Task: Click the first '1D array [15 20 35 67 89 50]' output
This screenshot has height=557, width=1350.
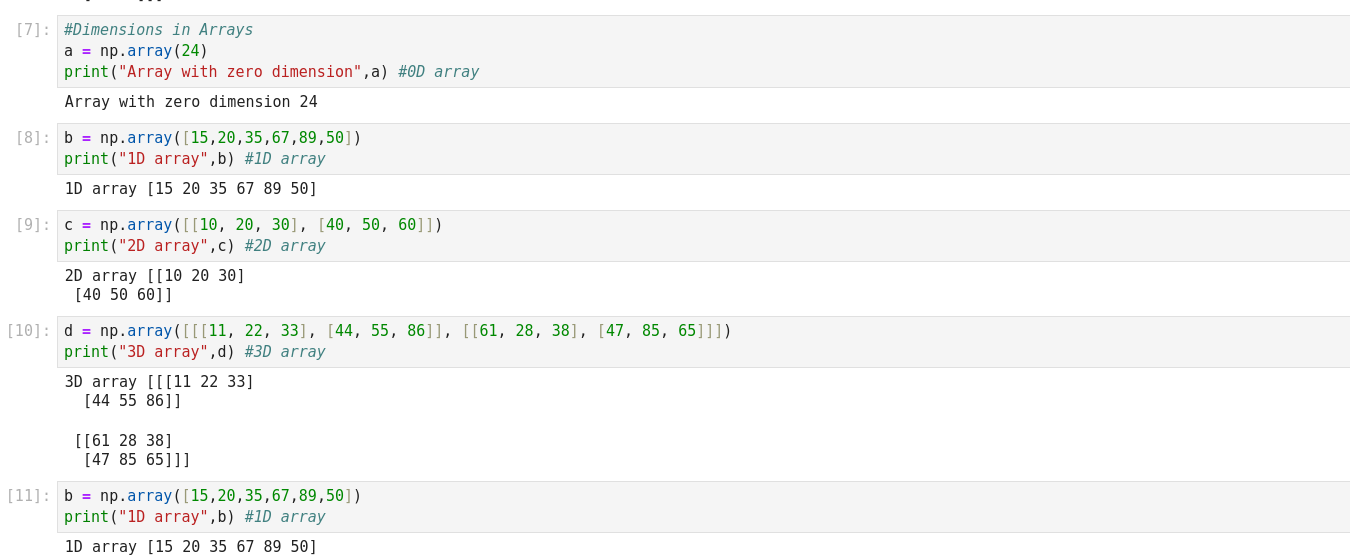Action: point(191,189)
